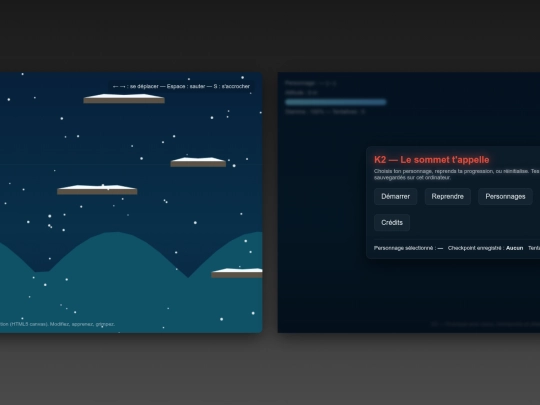Resume the game with Reprendre
This screenshot has width=540, height=405.
click(x=447, y=197)
